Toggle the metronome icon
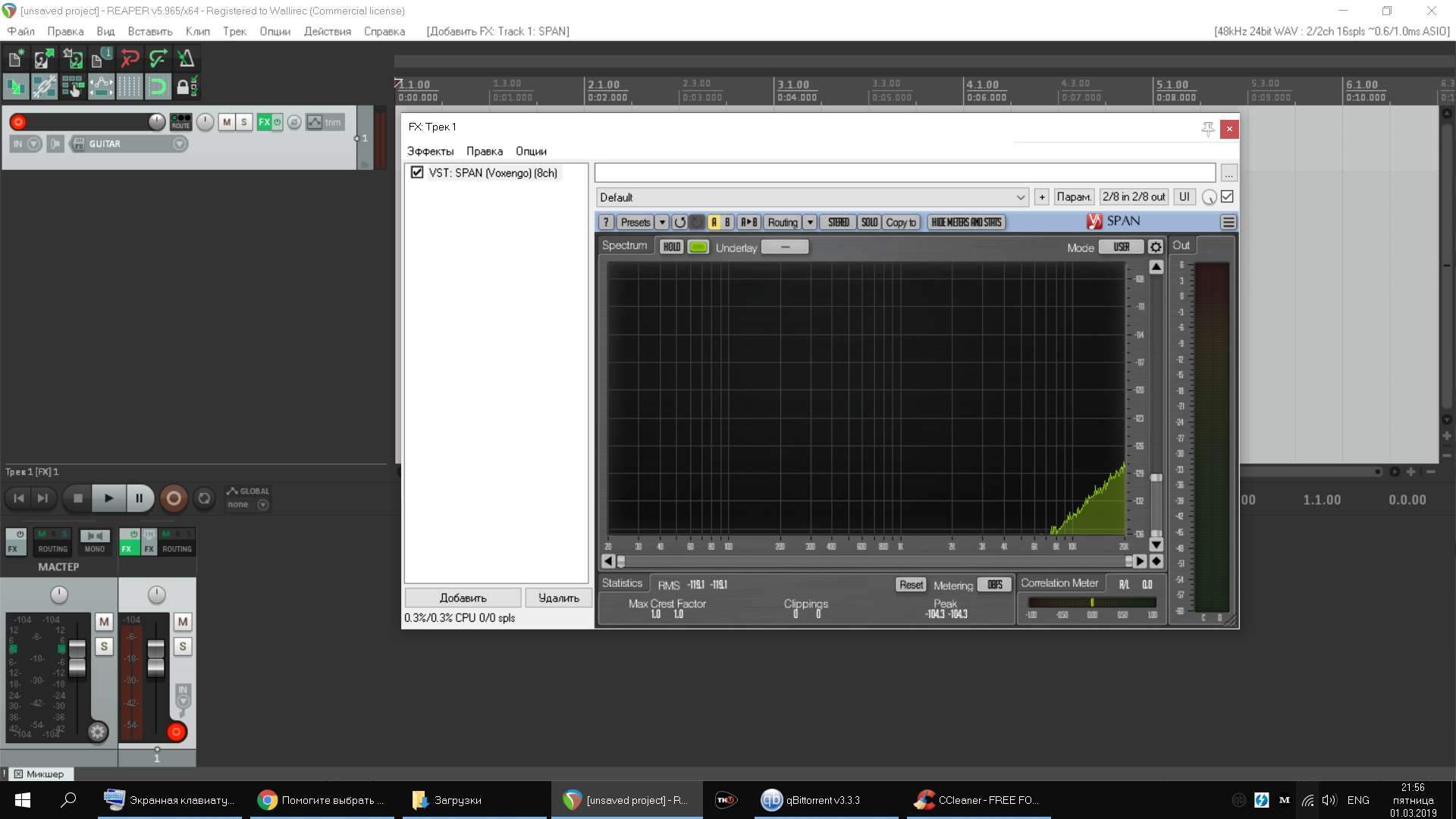Screen dimensions: 1456x819 [186, 58]
